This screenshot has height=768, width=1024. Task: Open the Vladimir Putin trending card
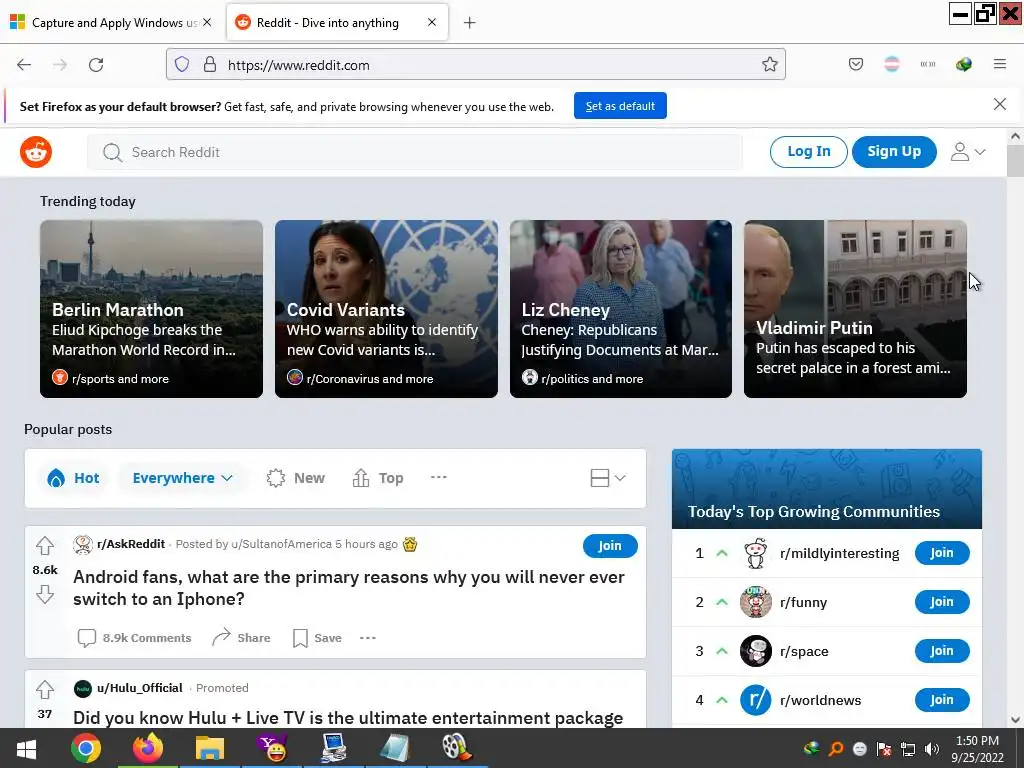[856, 309]
